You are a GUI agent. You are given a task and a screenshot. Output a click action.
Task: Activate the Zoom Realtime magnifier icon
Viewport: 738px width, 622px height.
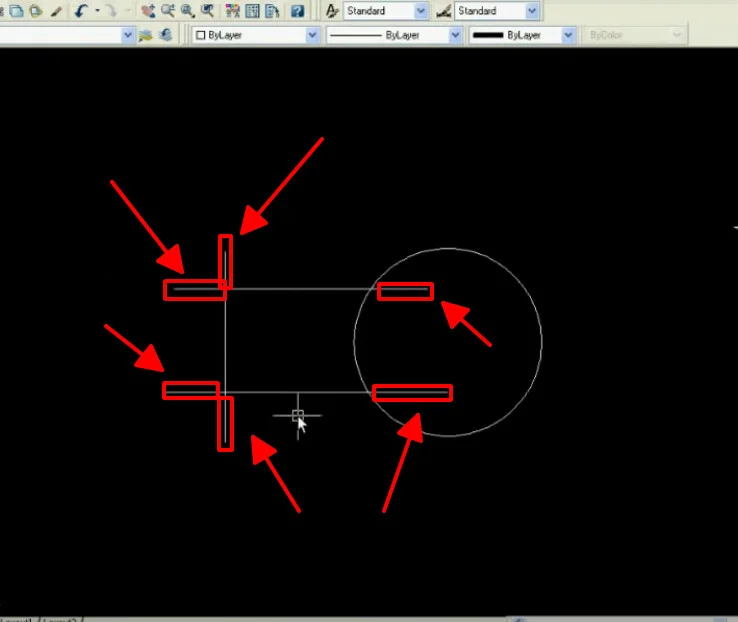click(x=168, y=10)
